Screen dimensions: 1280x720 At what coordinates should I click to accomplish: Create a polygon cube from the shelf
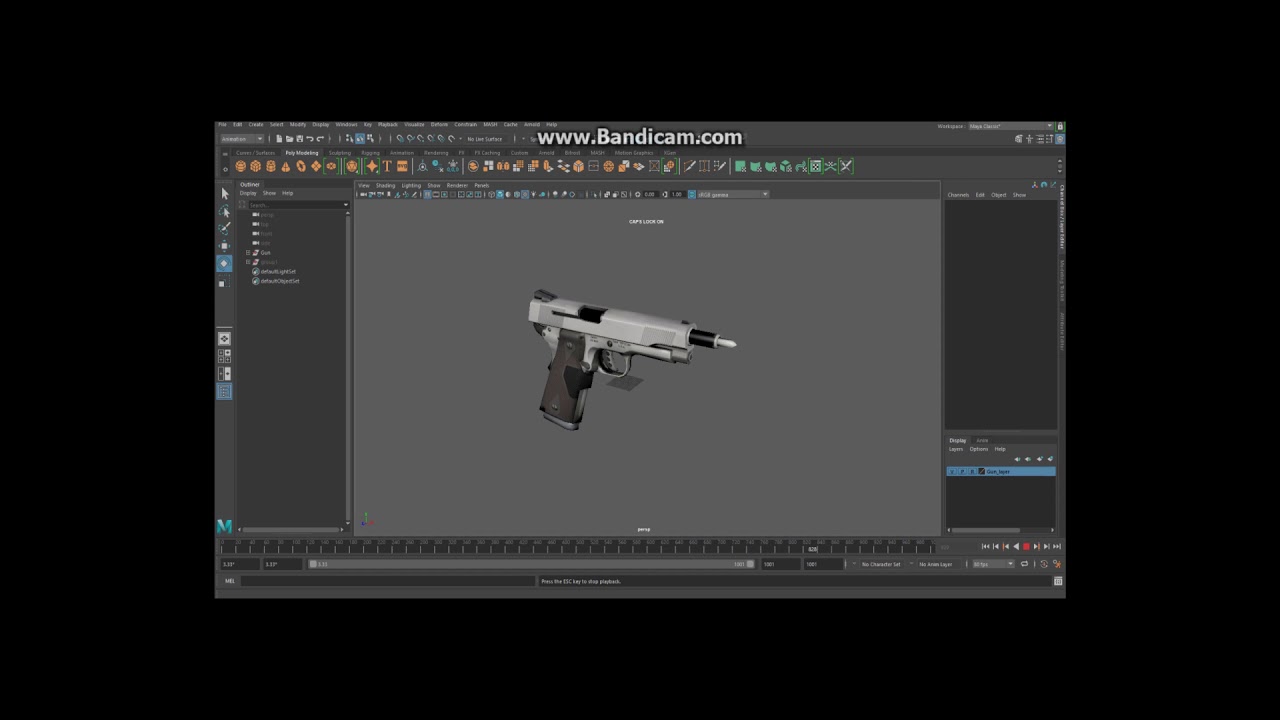[256, 166]
